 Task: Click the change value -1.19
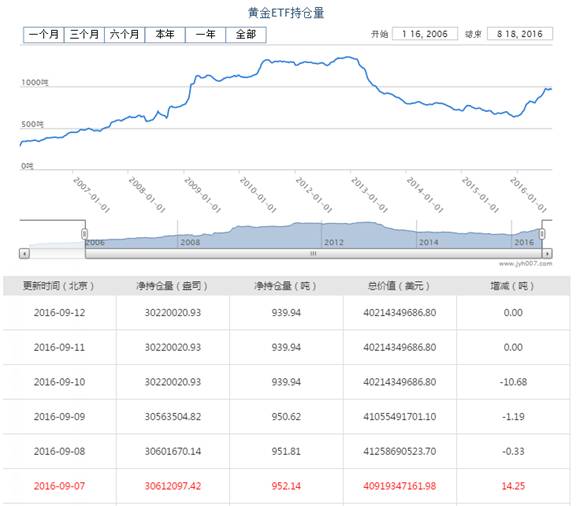tap(513, 417)
